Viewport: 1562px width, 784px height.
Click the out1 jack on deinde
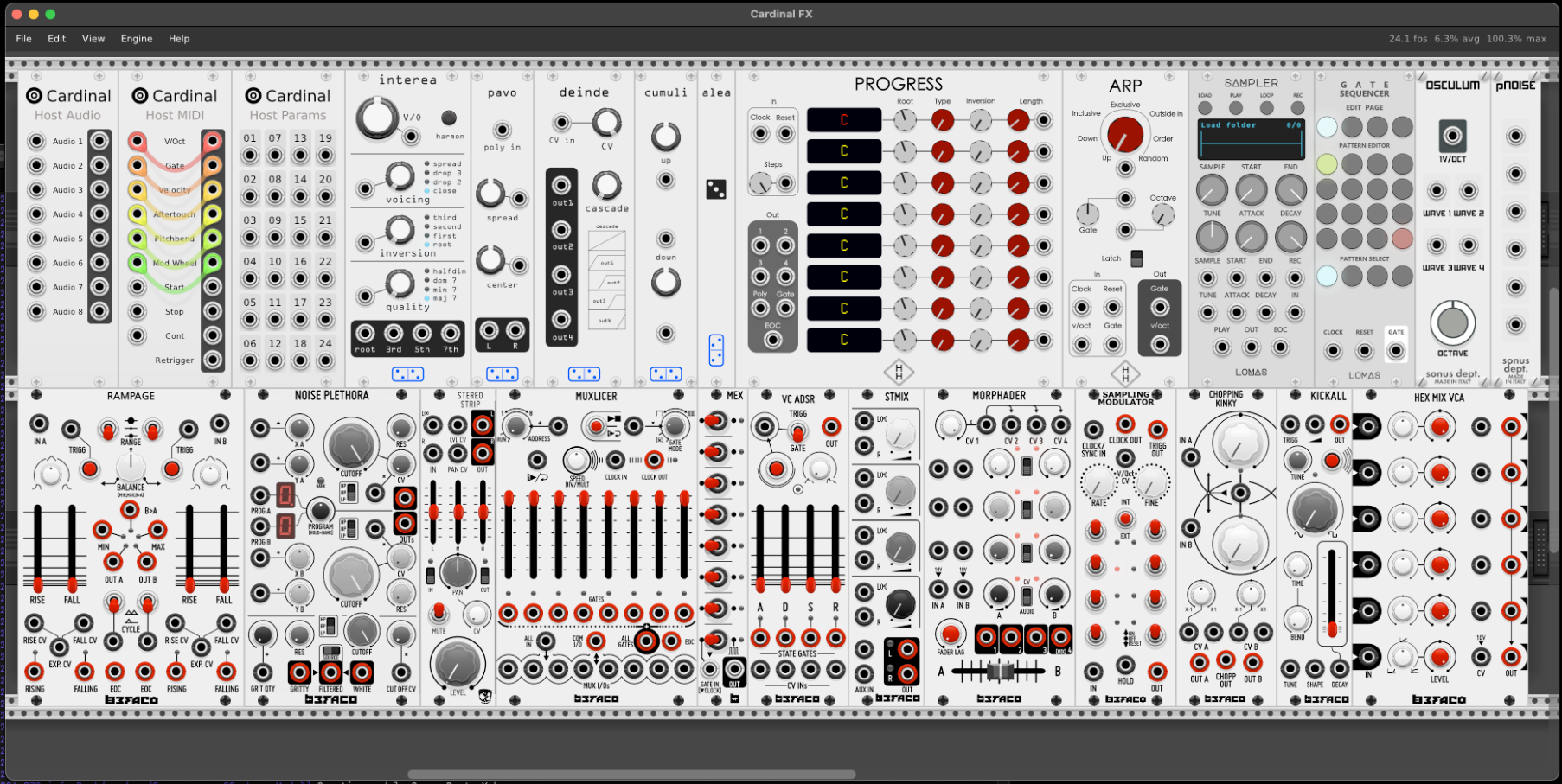(x=561, y=185)
